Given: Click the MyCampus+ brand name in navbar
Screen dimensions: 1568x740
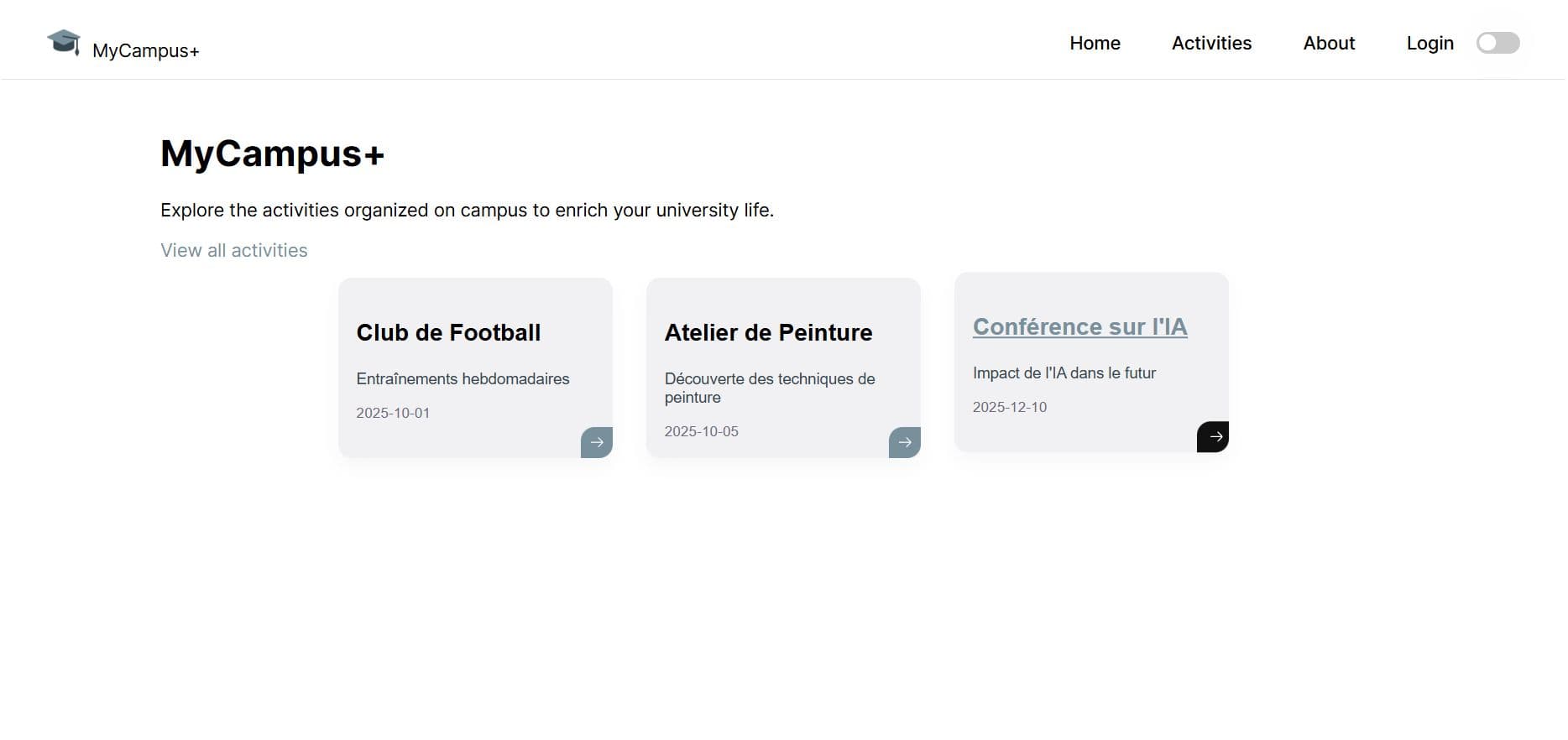Looking at the screenshot, I should tap(146, 50).
